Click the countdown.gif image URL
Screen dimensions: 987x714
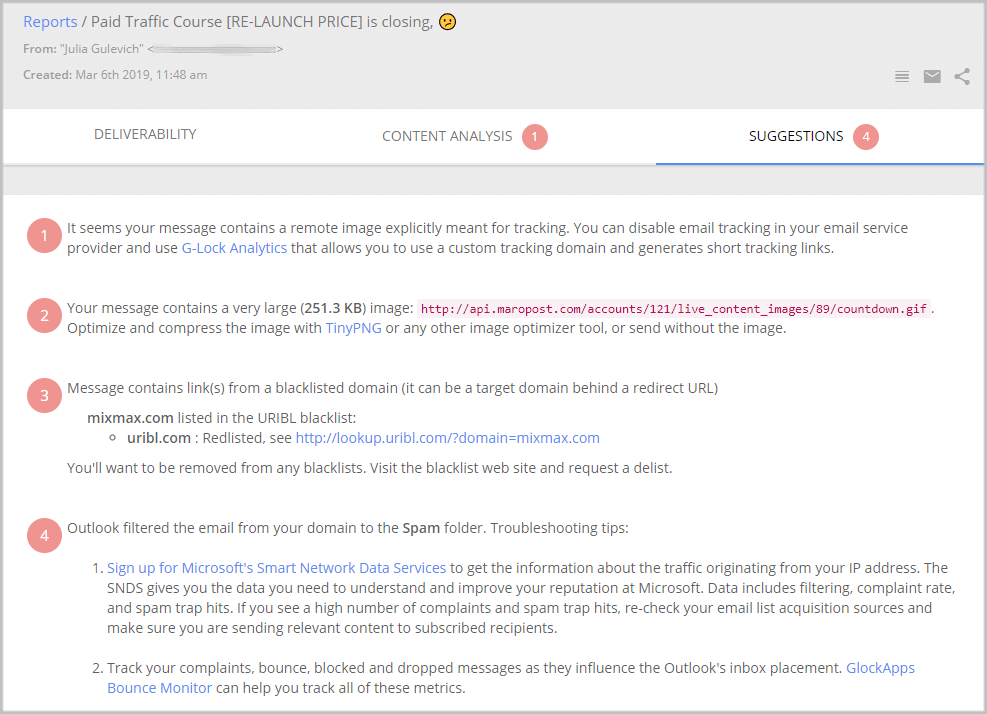(674, 309)
